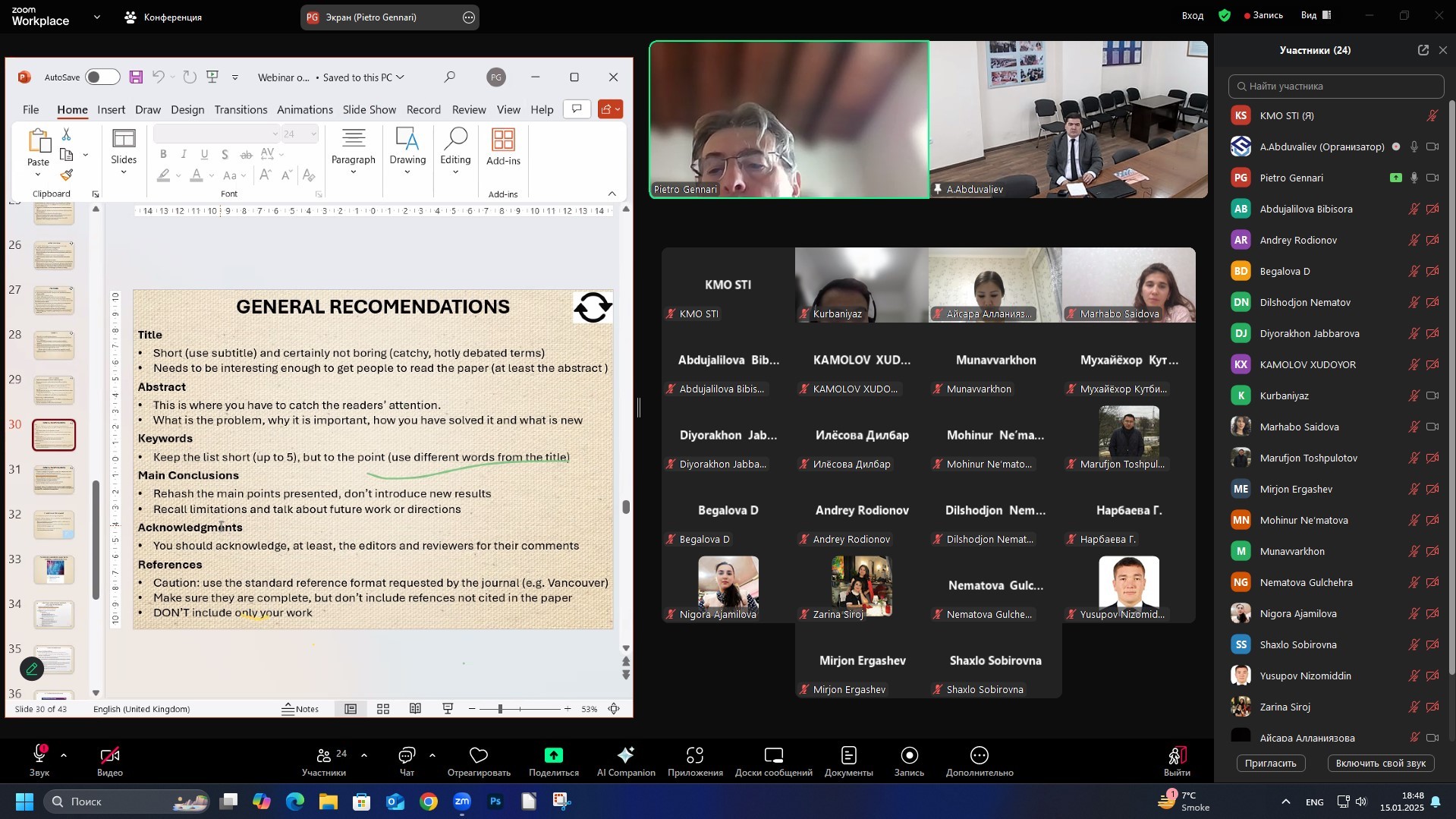The height and width of the screenshot is (819, 1456).
Task: Click the Включить свой звук button
Action: point(1381,763)
